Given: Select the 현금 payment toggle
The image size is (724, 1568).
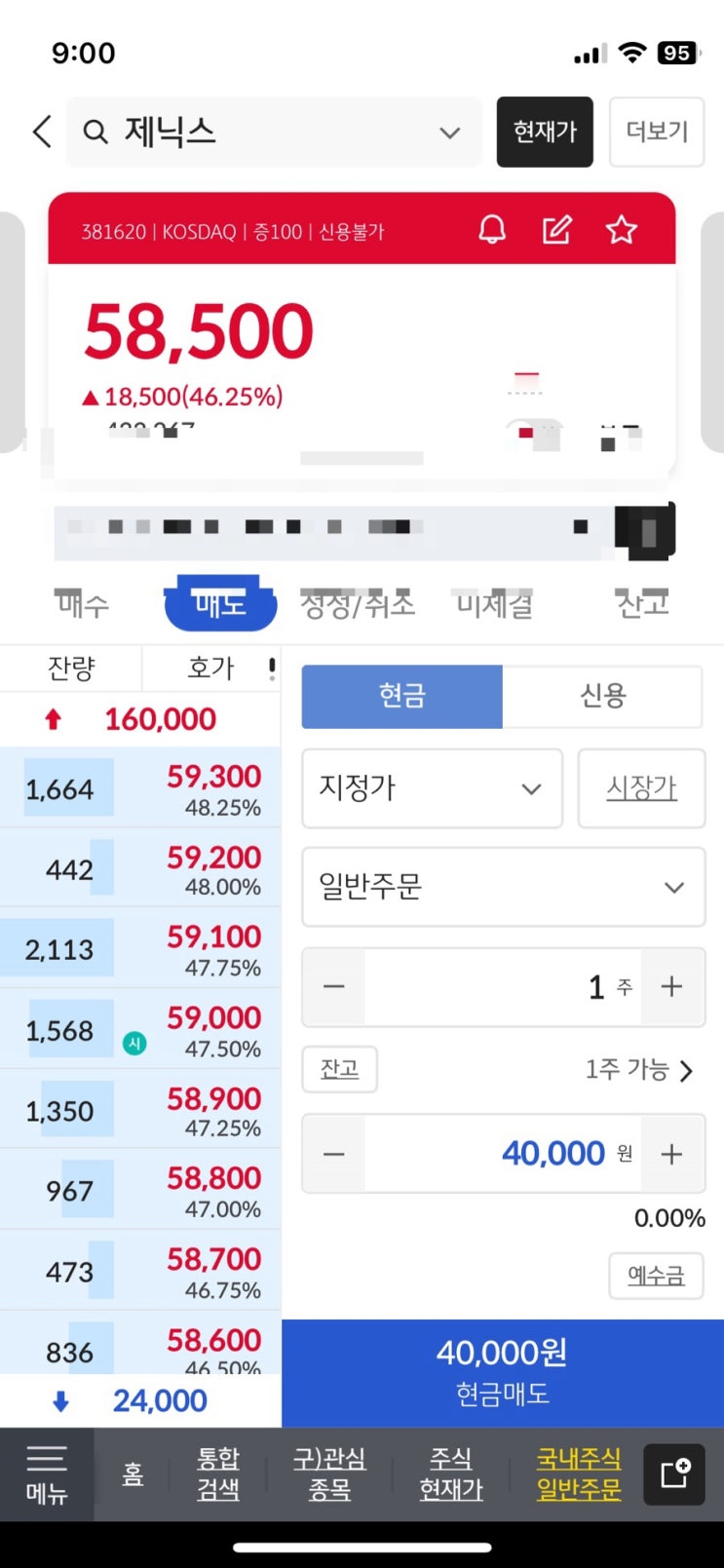Looking at the screenshot, I should (402, 696).
